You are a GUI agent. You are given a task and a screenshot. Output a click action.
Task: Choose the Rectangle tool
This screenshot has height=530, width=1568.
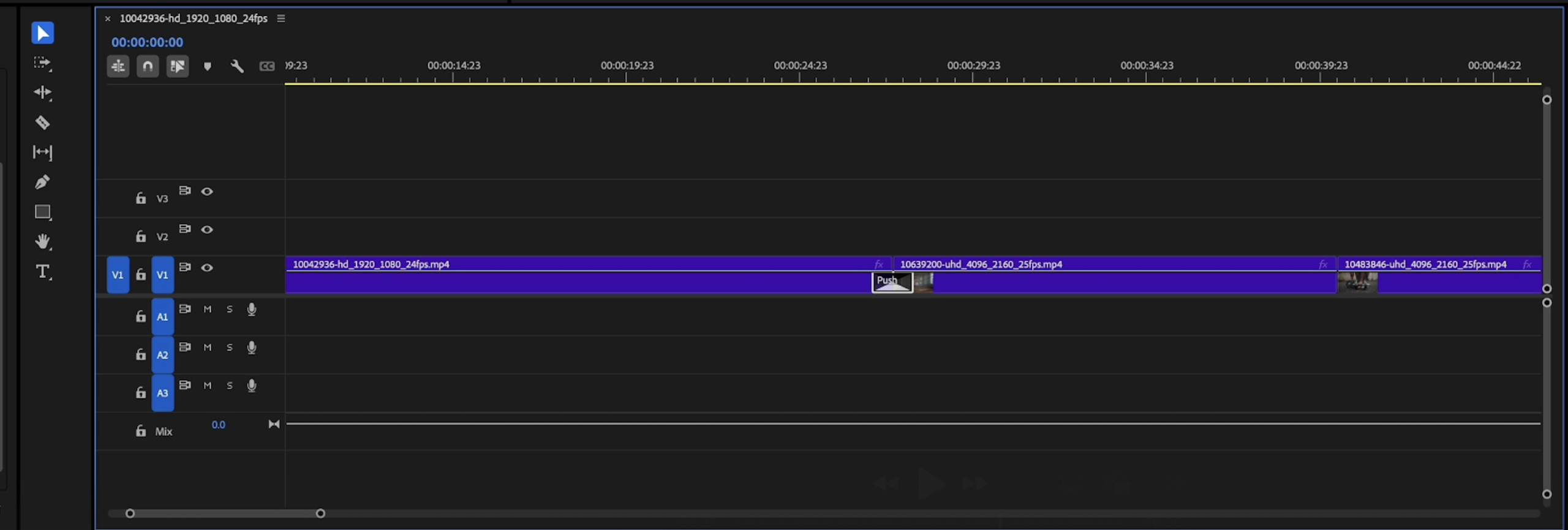click(42, 212)
